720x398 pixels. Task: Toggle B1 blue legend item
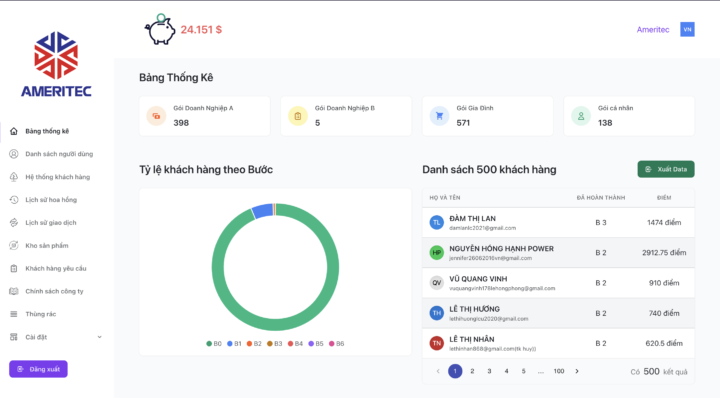(234, 344)
